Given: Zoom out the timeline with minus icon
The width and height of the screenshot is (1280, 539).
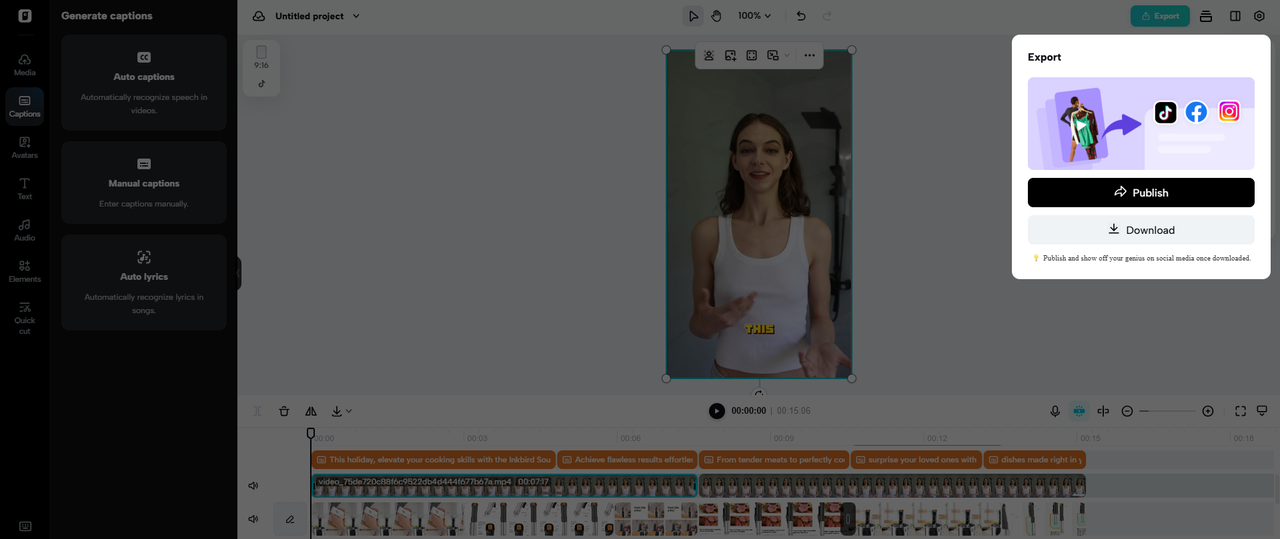Looking at the screenshot, I should pyautogui.click(x=1127, y=411).
